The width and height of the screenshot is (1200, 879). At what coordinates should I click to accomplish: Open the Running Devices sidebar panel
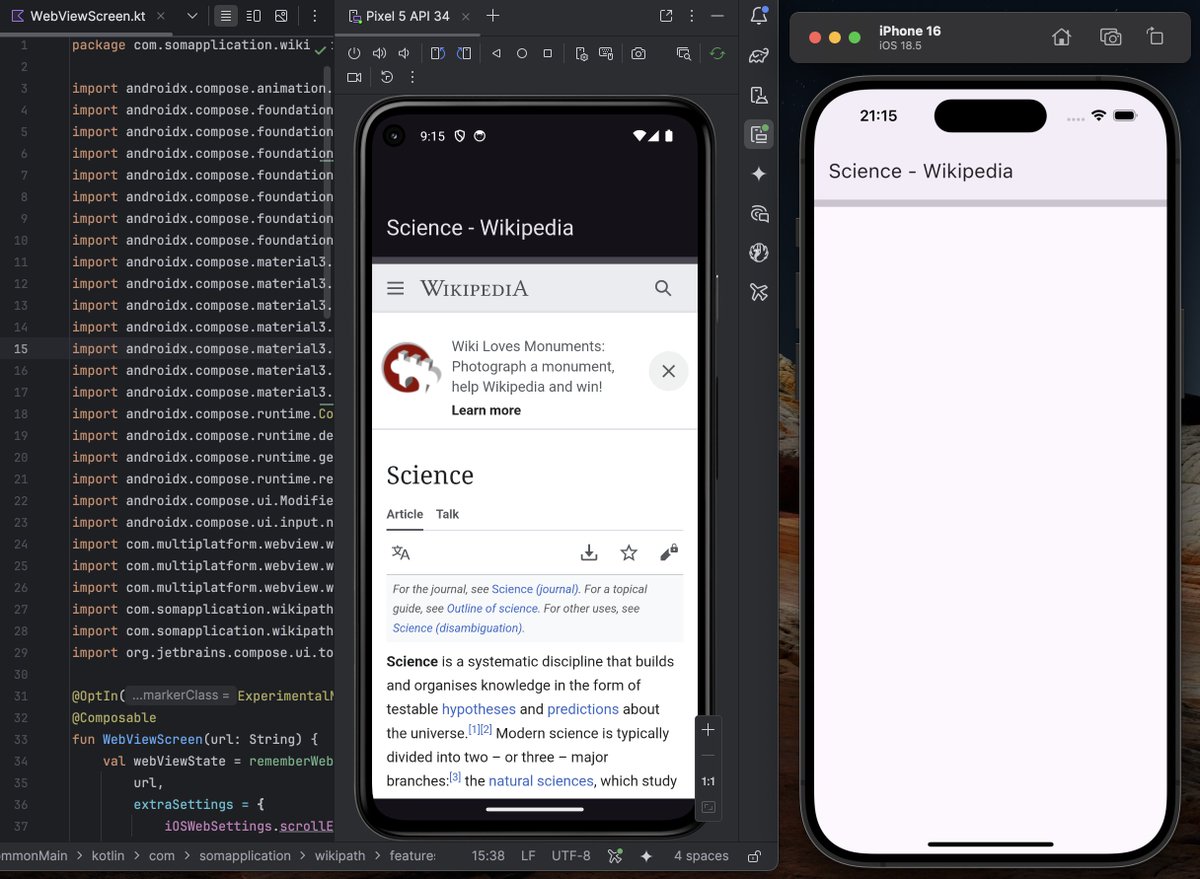click(x=758, y=134)
